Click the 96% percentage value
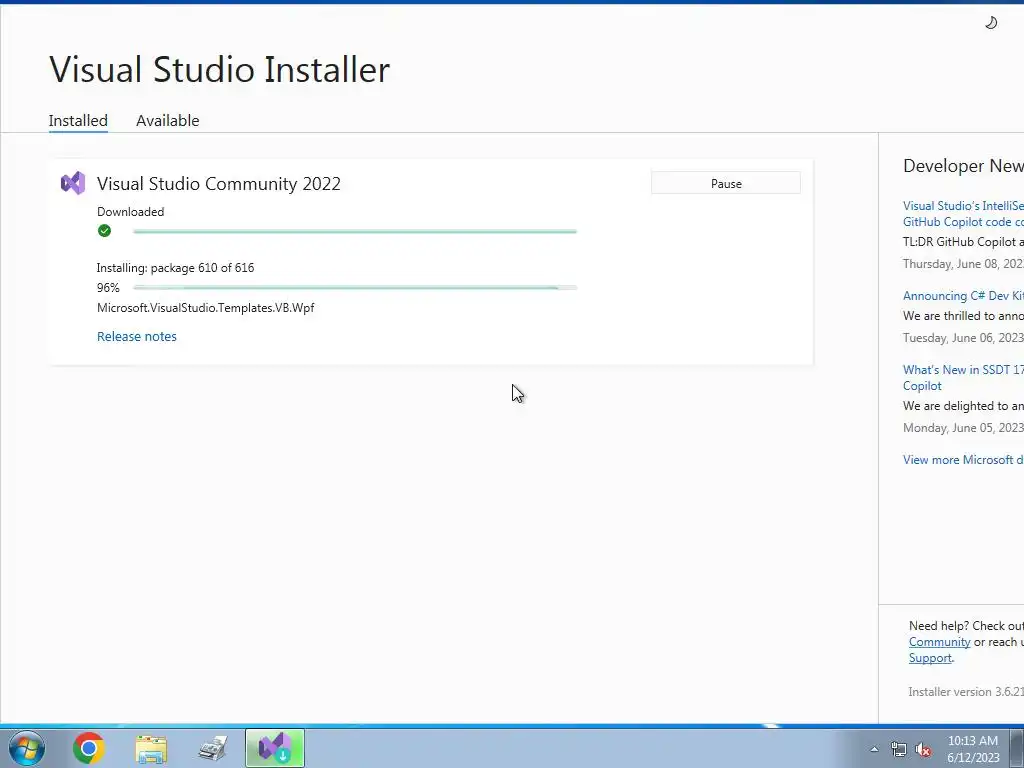This screenshot has height=768, width=1024. click(x=108, y=287)
